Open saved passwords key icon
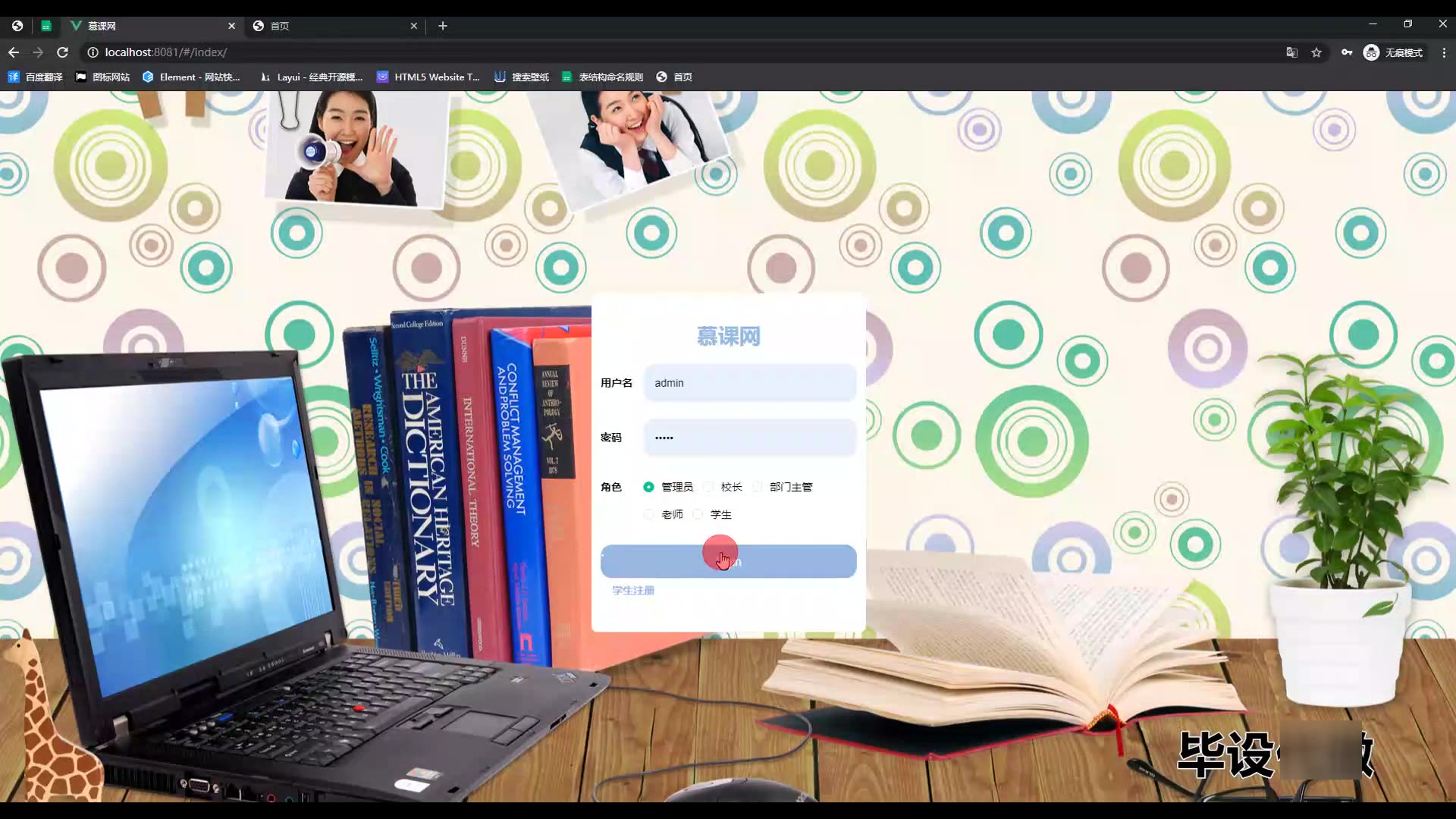The image size is (1456, 819). [x=1347, y=52]
